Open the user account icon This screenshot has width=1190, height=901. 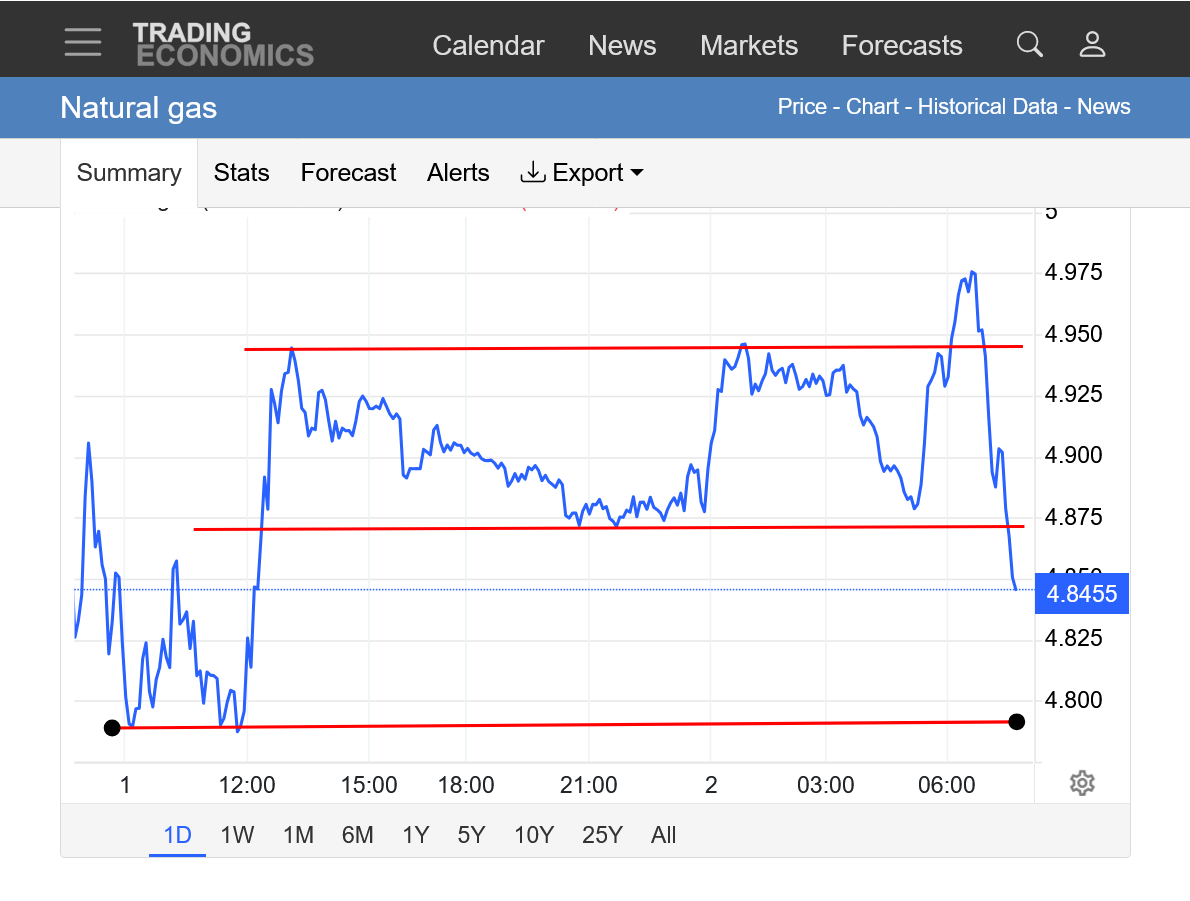point(1092,44)
